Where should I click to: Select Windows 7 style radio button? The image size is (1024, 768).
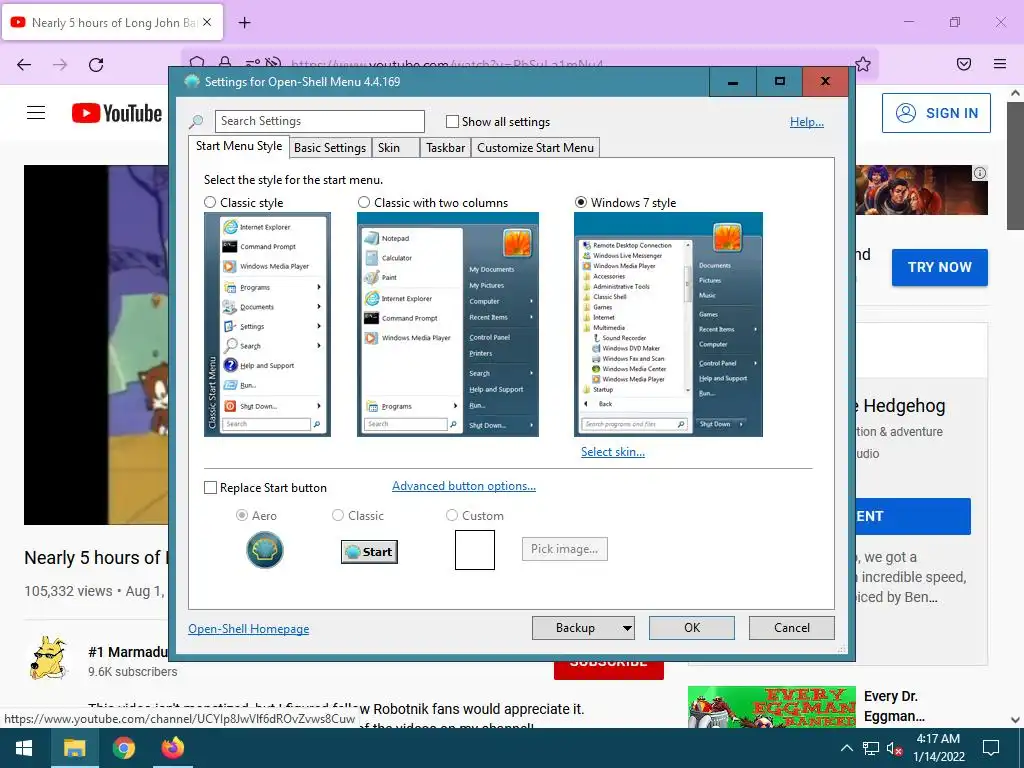tap(581, 202)
